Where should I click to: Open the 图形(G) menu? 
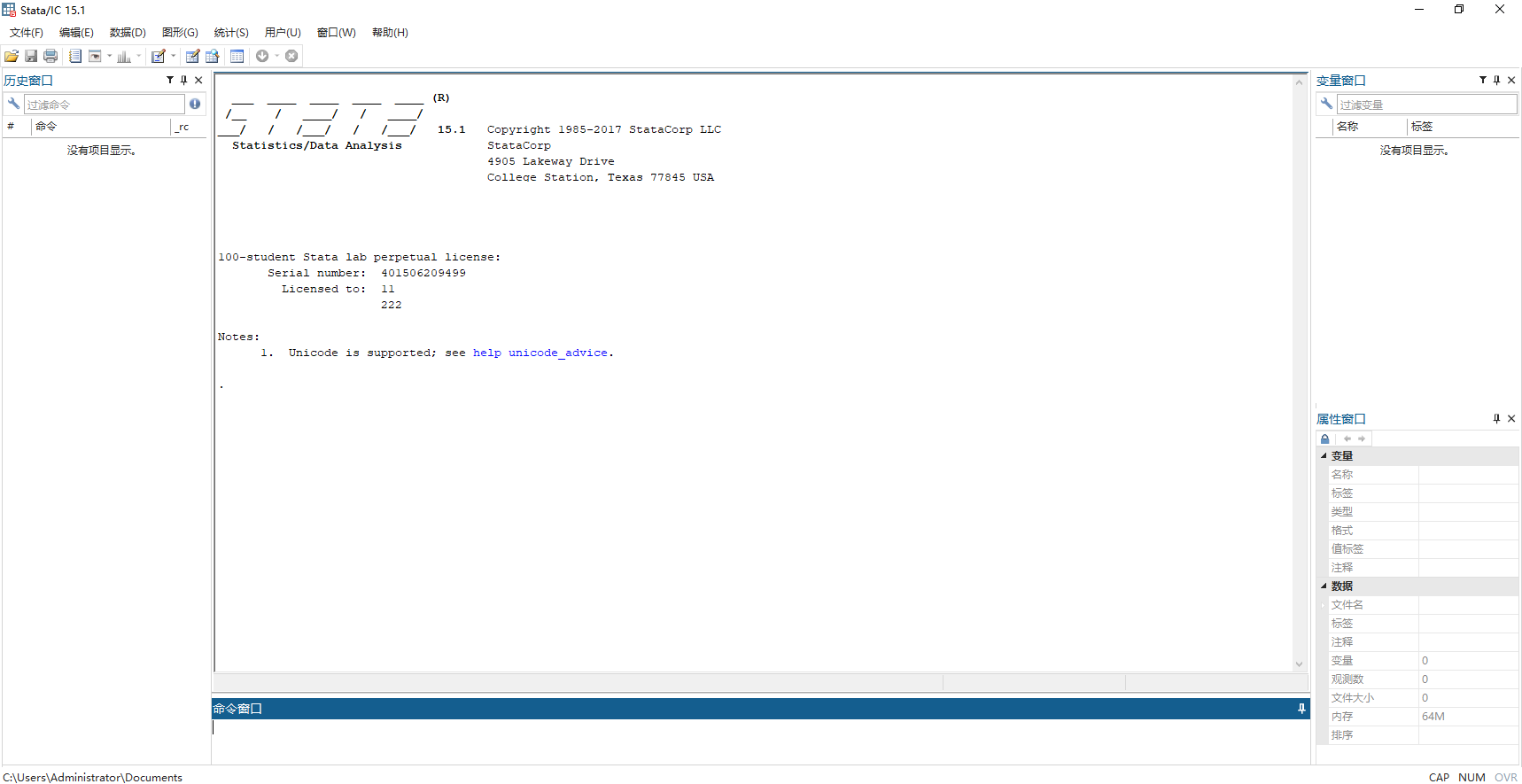(180, 33)
